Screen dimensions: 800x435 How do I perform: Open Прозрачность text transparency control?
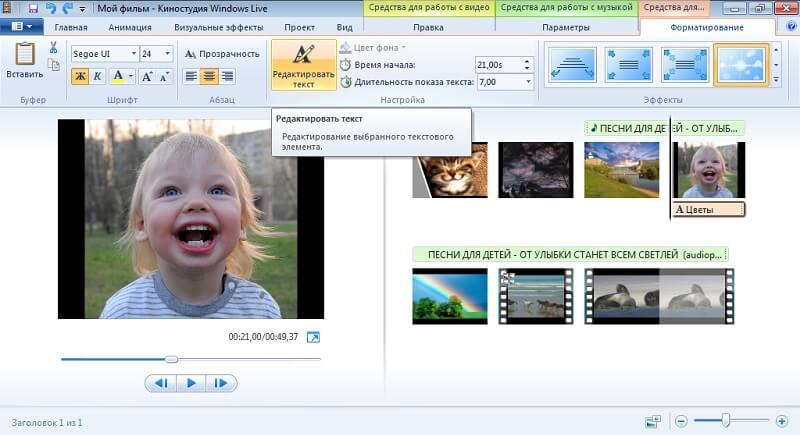(x=222, y=54)
